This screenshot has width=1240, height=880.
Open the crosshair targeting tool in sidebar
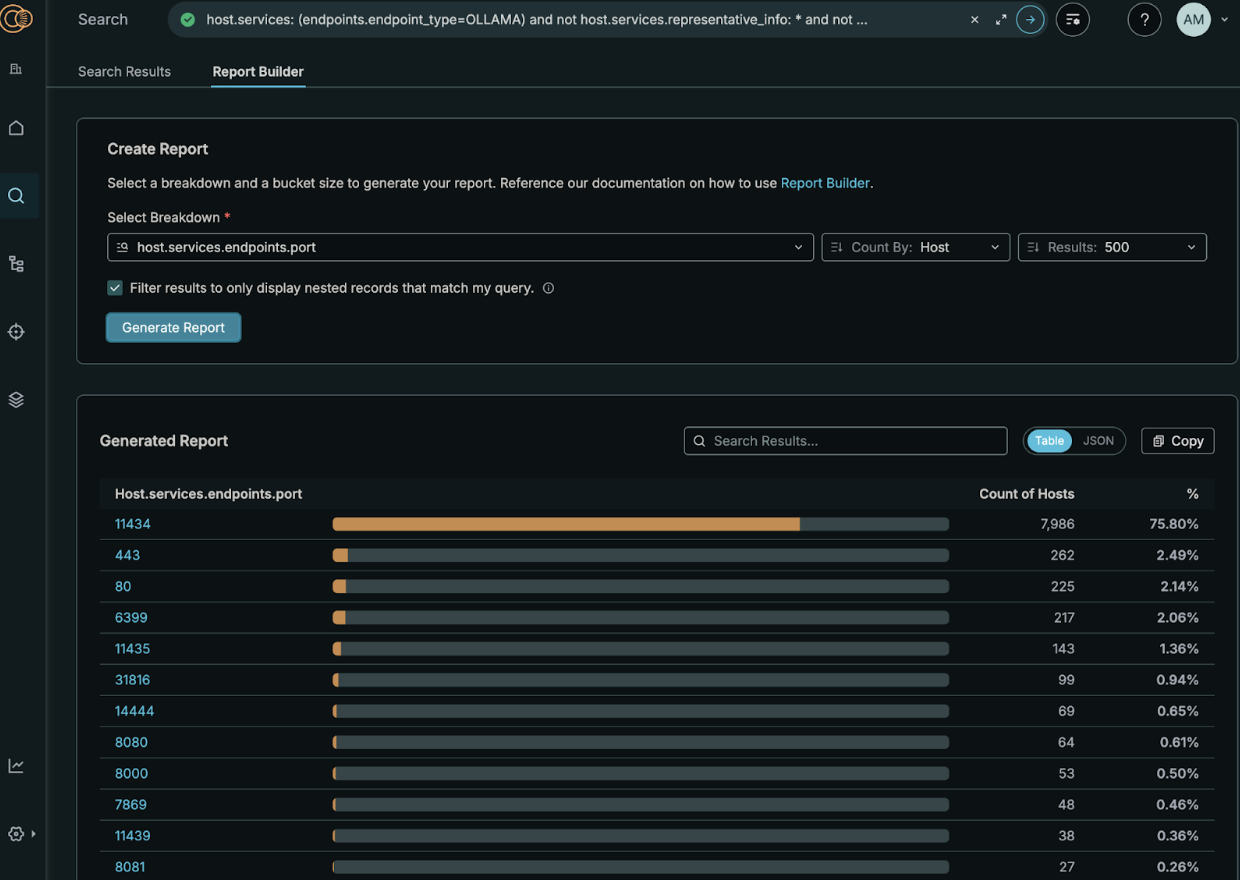click(15, 331)
